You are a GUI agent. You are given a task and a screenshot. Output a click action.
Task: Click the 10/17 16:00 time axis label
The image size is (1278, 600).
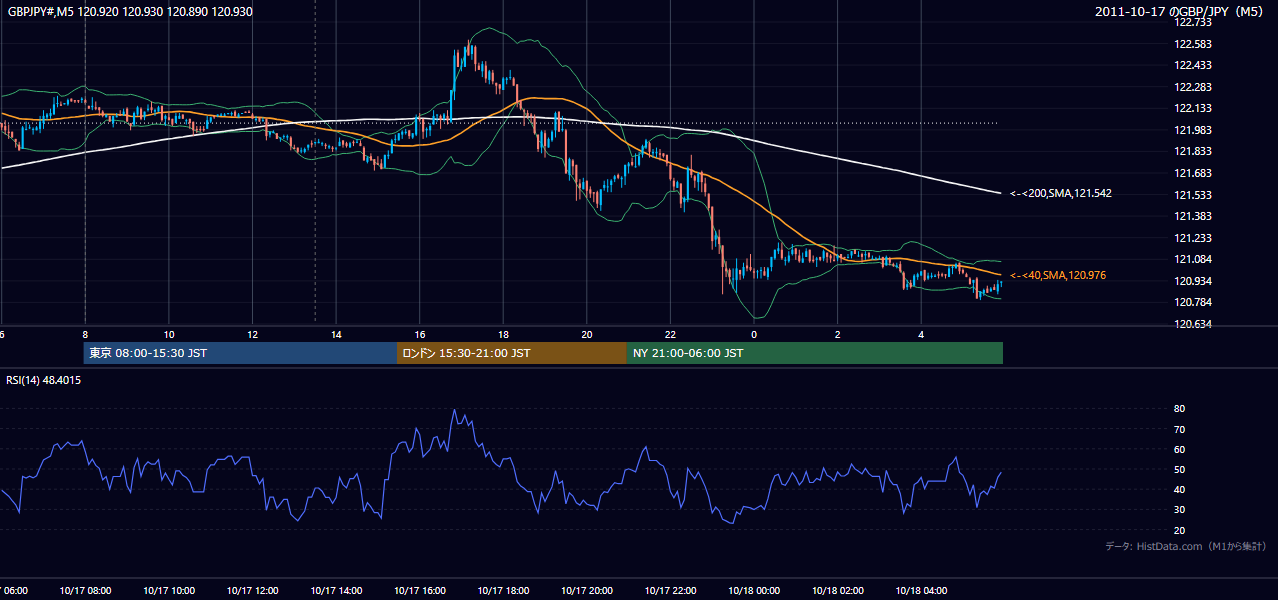coord(420,590)
